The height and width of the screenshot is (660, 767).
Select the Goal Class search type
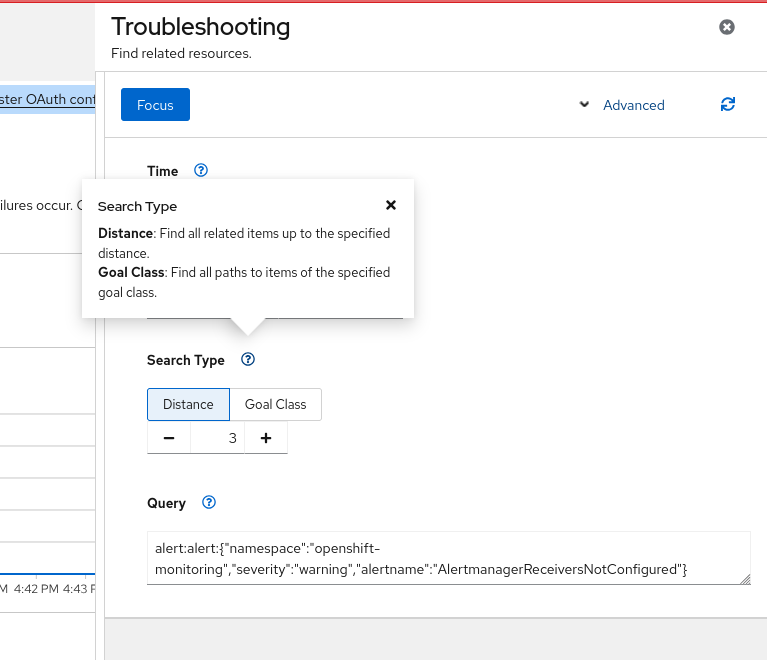(x=275, y=405)
